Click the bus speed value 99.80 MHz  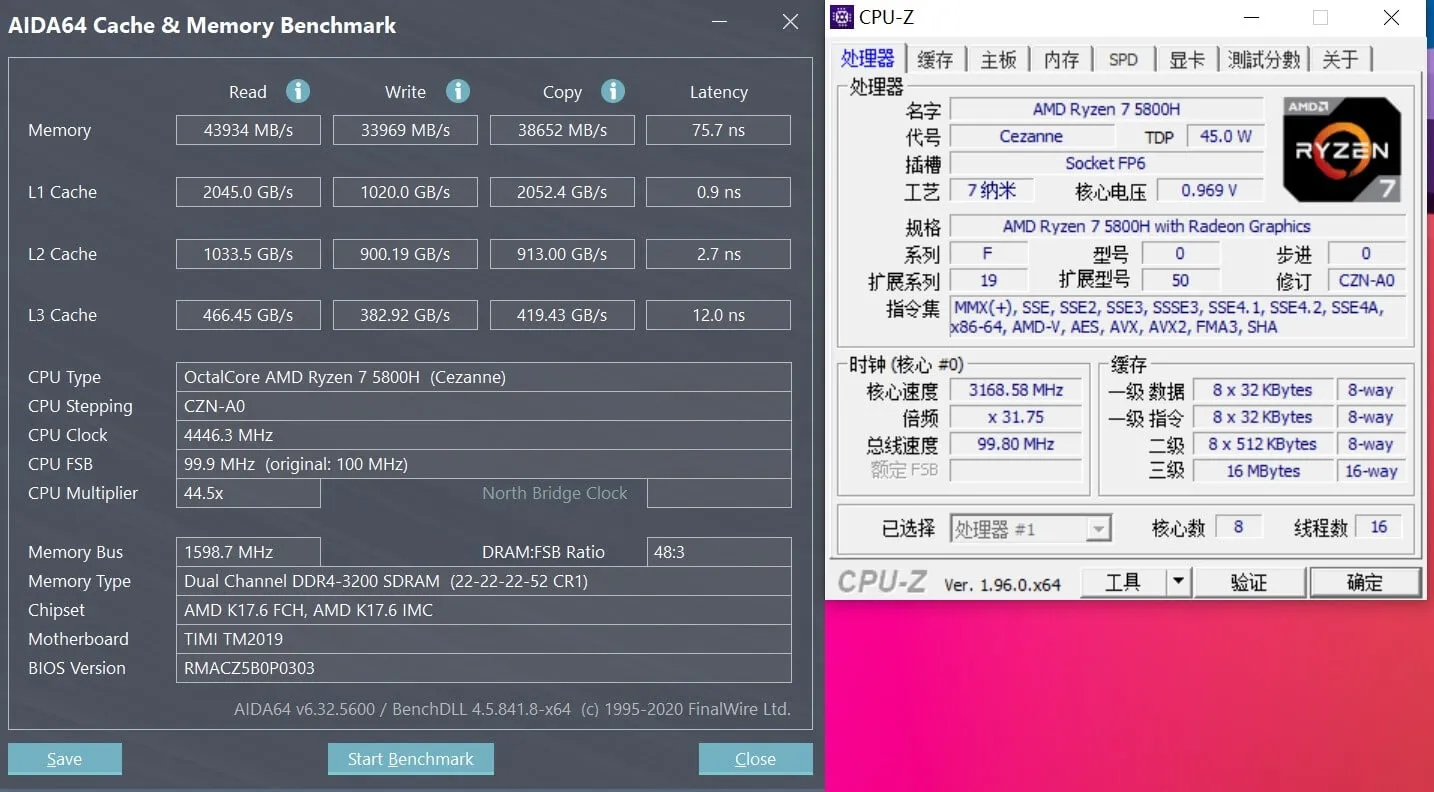point(1016,444)
